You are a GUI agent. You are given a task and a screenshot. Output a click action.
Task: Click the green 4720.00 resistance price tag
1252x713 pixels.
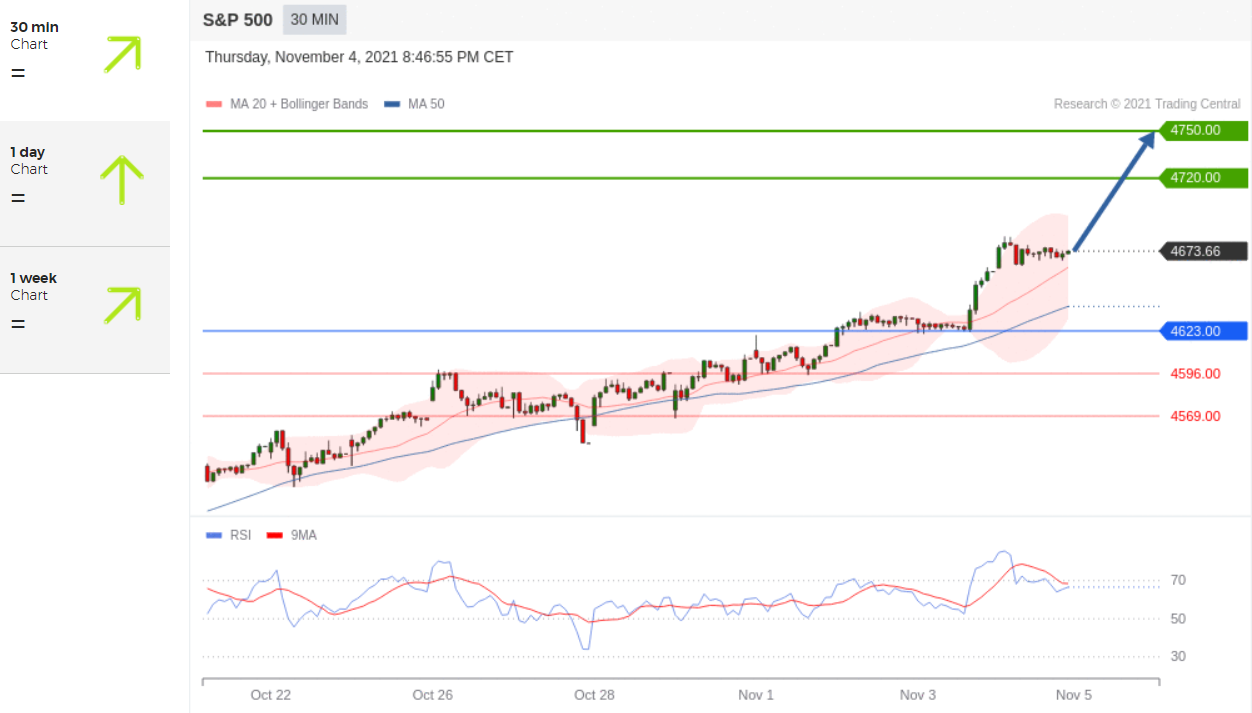pos(1203,178)
